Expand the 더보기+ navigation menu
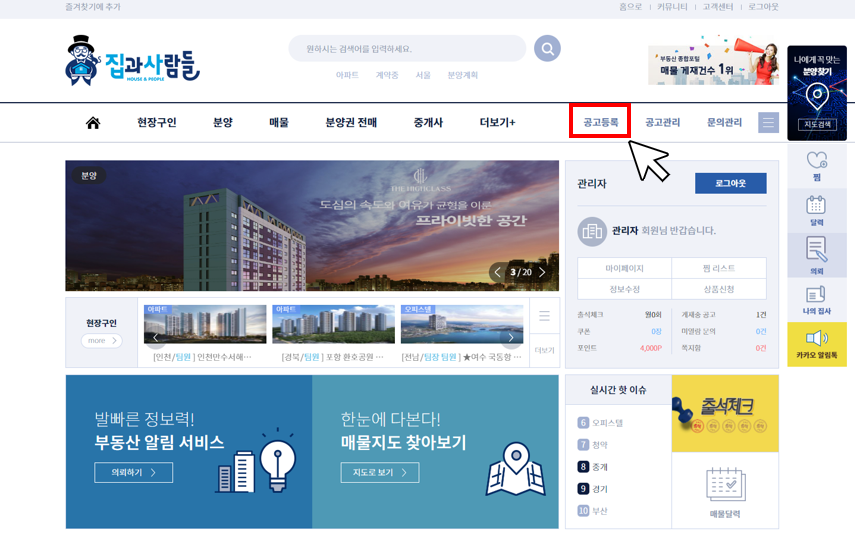This screenshot has width=855, height=538. 497,123
